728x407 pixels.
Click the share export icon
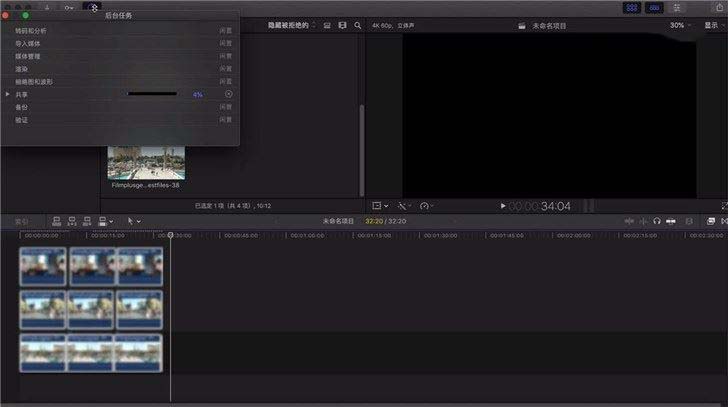pyautogui.click(x=719, y=7)
